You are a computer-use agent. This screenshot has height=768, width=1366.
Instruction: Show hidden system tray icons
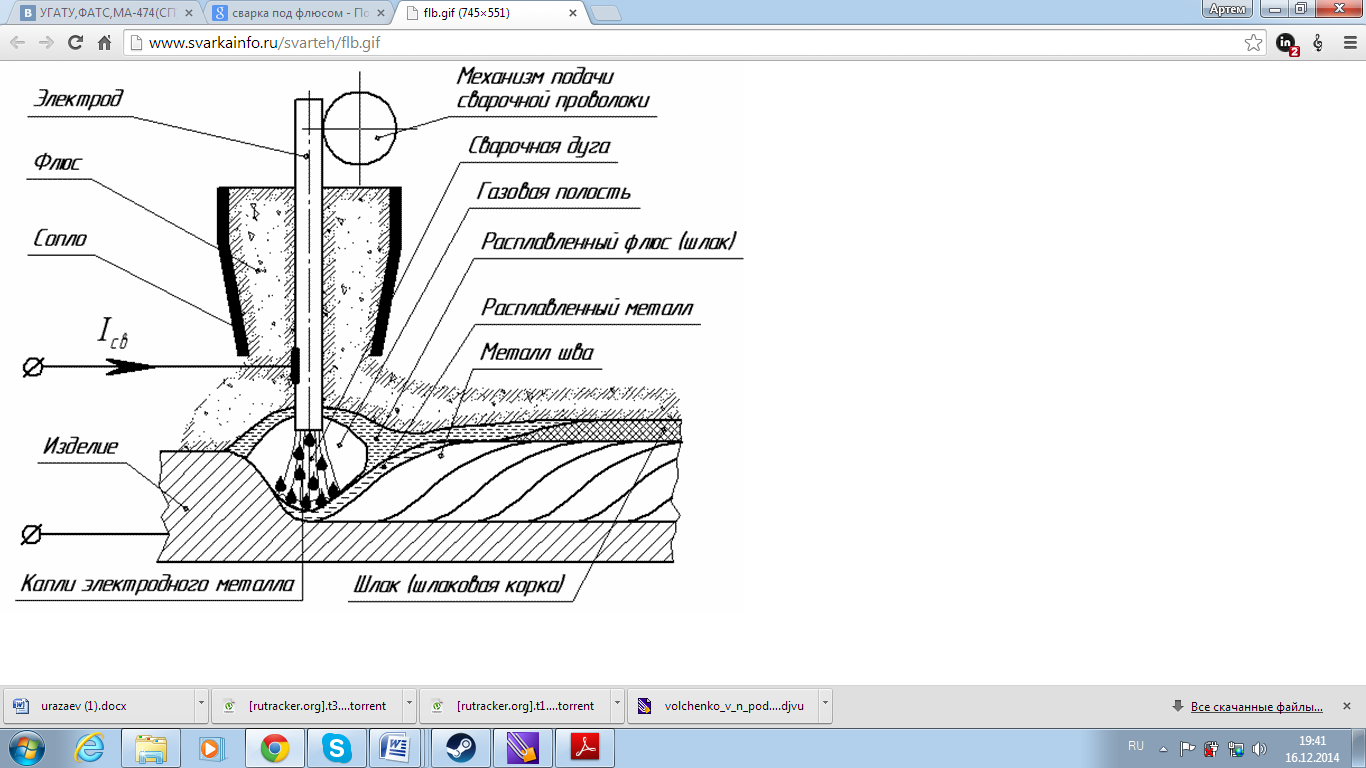pos(1162,747)
